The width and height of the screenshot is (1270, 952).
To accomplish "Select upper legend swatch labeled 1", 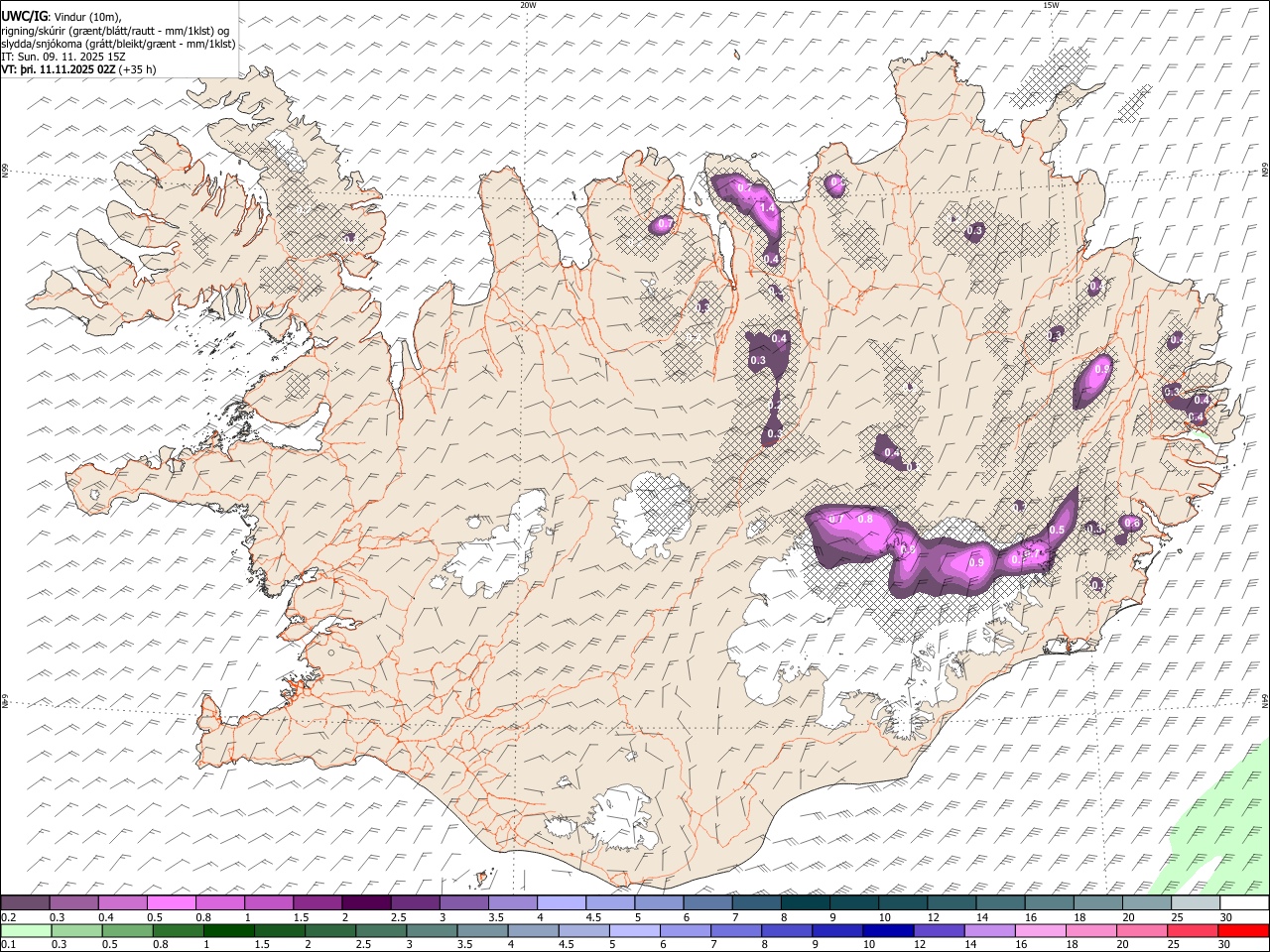I will [x=268, y=902].
